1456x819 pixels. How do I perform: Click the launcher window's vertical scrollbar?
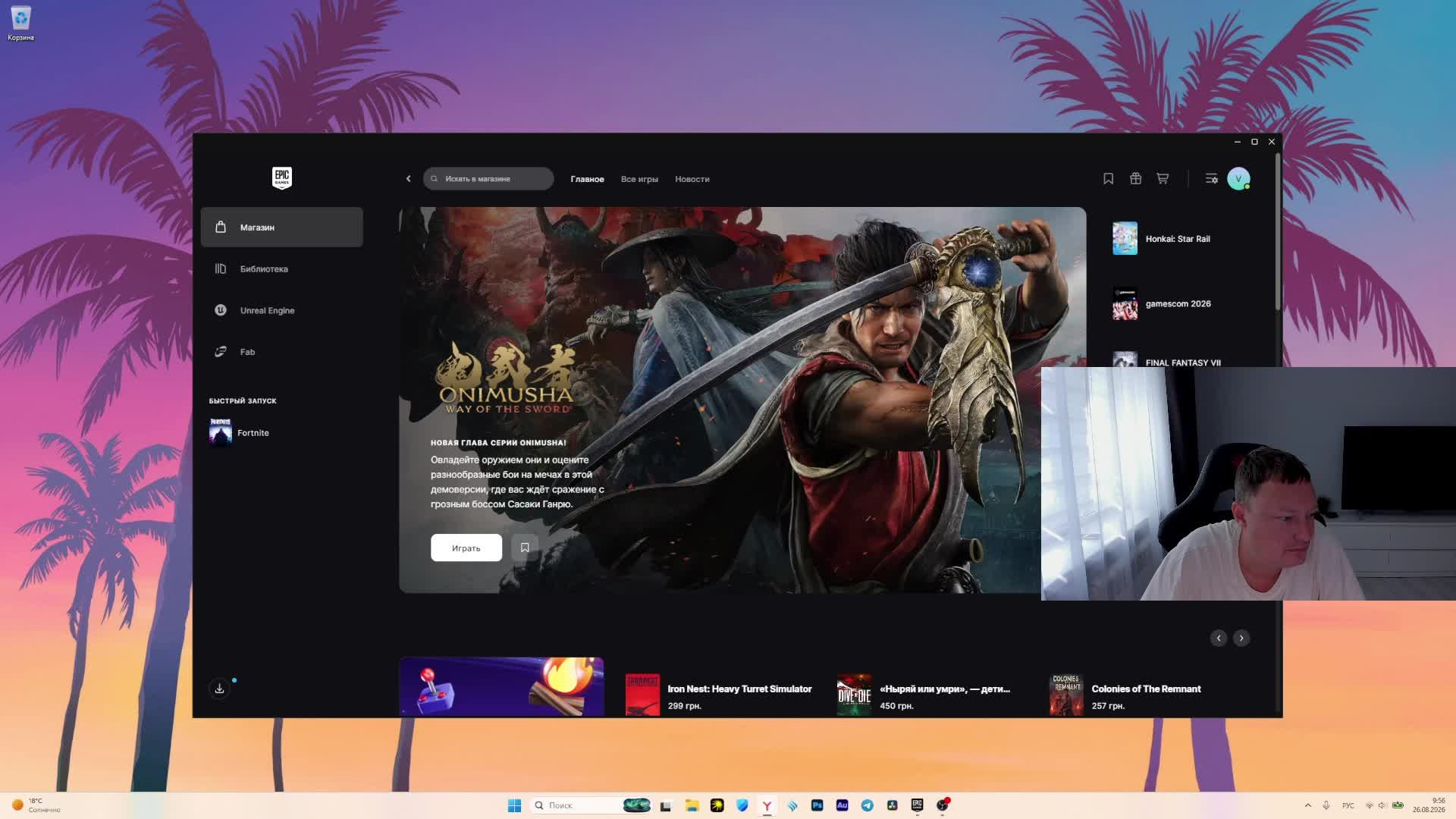tap(1278, 231)
